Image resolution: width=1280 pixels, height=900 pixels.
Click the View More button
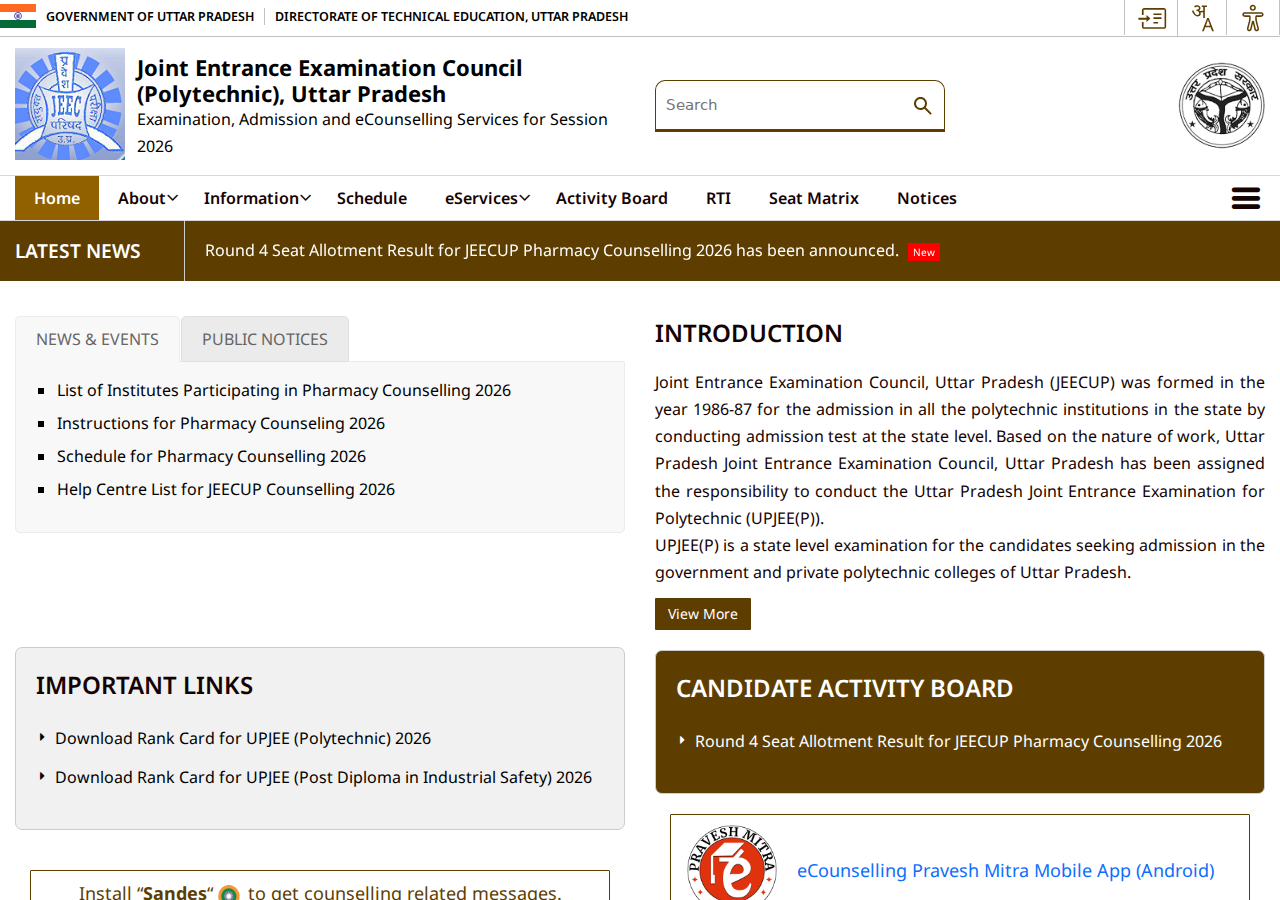pyautogui.click(x=703, y=614)
